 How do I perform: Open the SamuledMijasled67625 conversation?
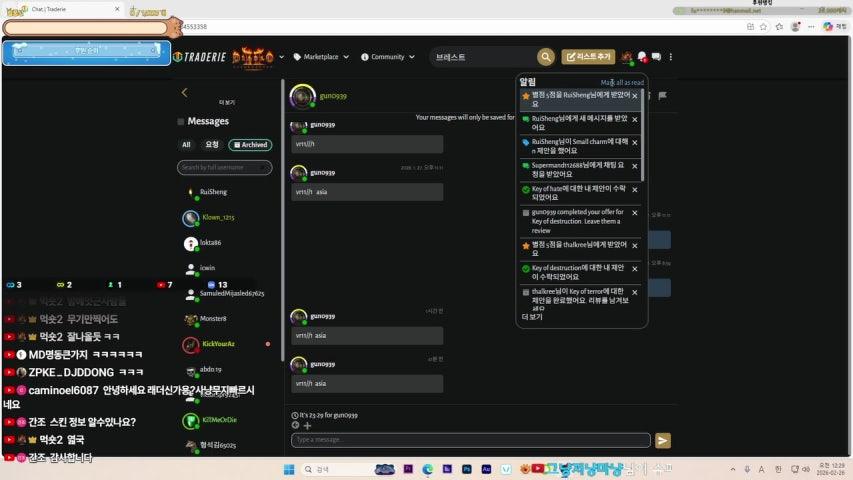click(227, 294)
